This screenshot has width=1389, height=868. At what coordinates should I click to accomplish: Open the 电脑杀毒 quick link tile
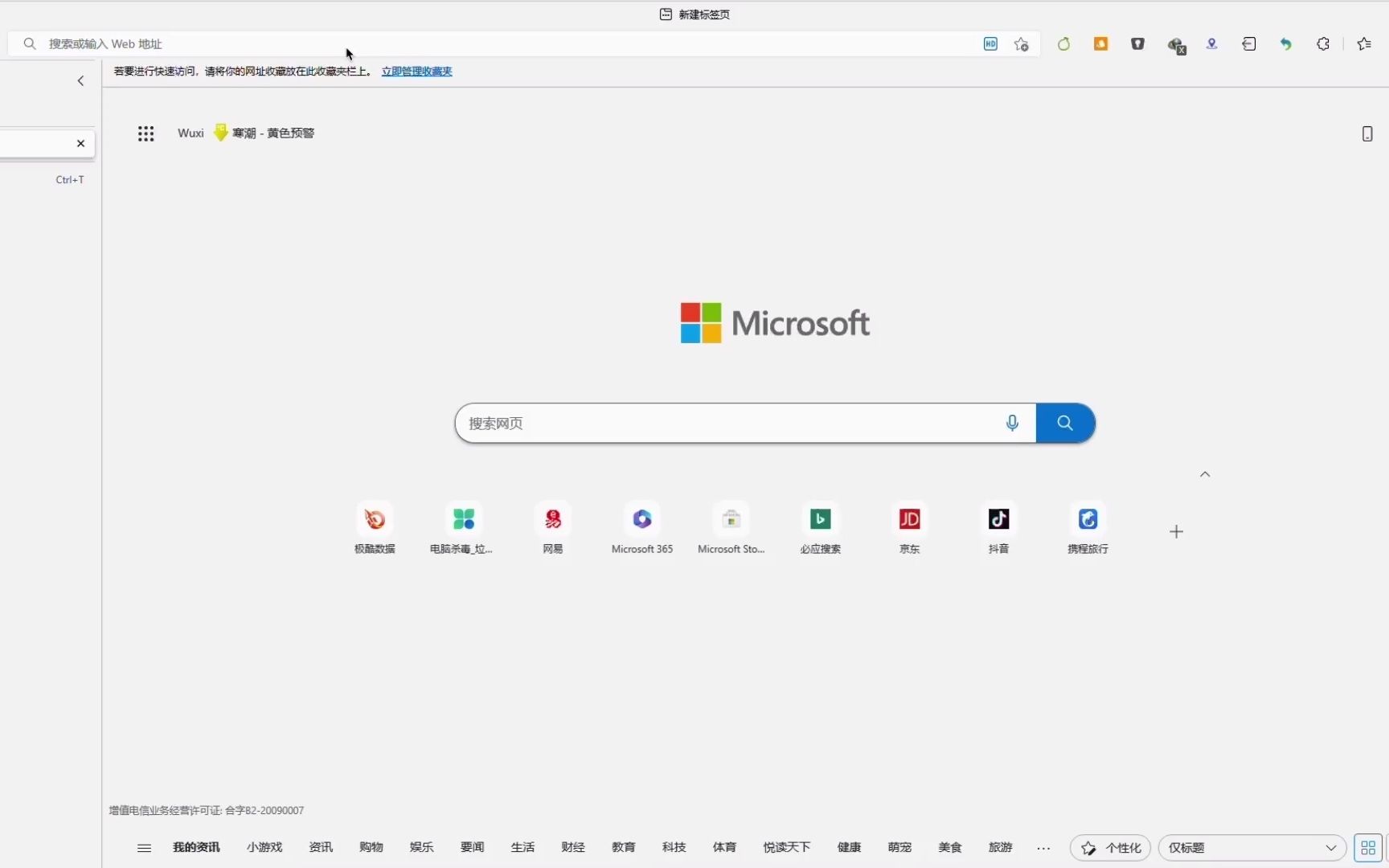[463, 529]
